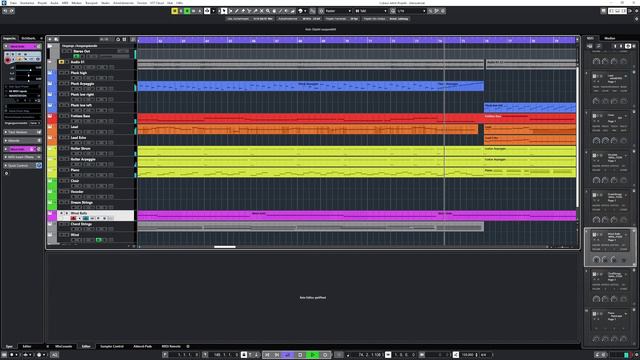Click Rewind in the transport bar
The height and width of the screenshot is (360, 640).
tap(267, 355)
